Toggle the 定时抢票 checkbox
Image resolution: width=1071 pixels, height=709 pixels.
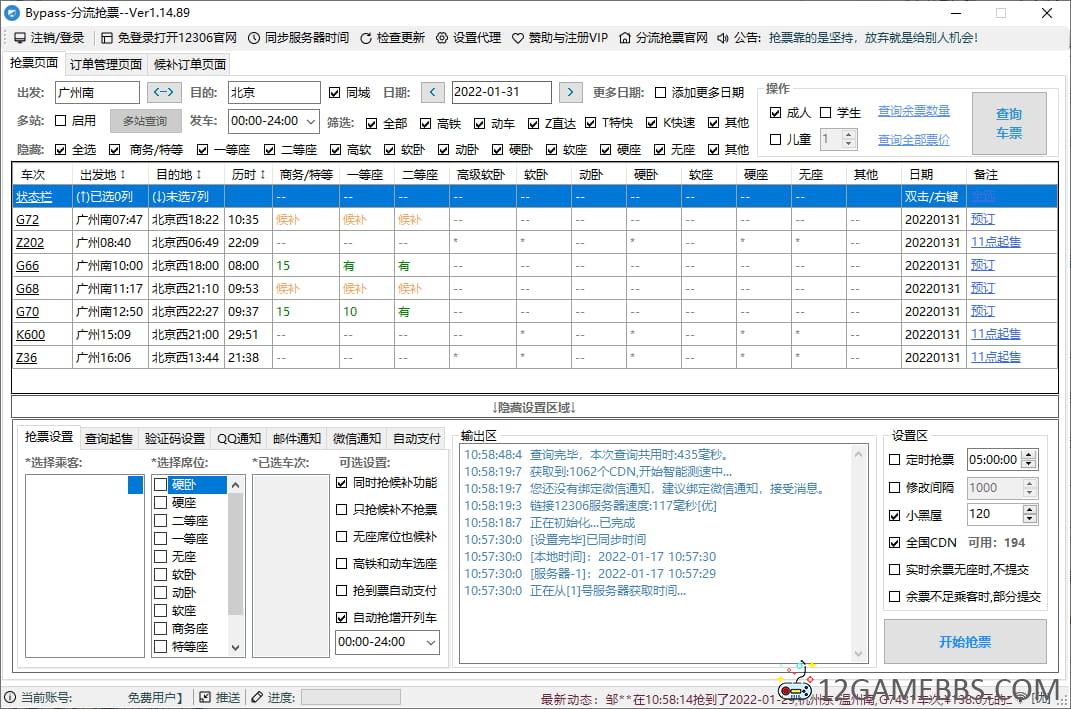(x=895, y=460)
